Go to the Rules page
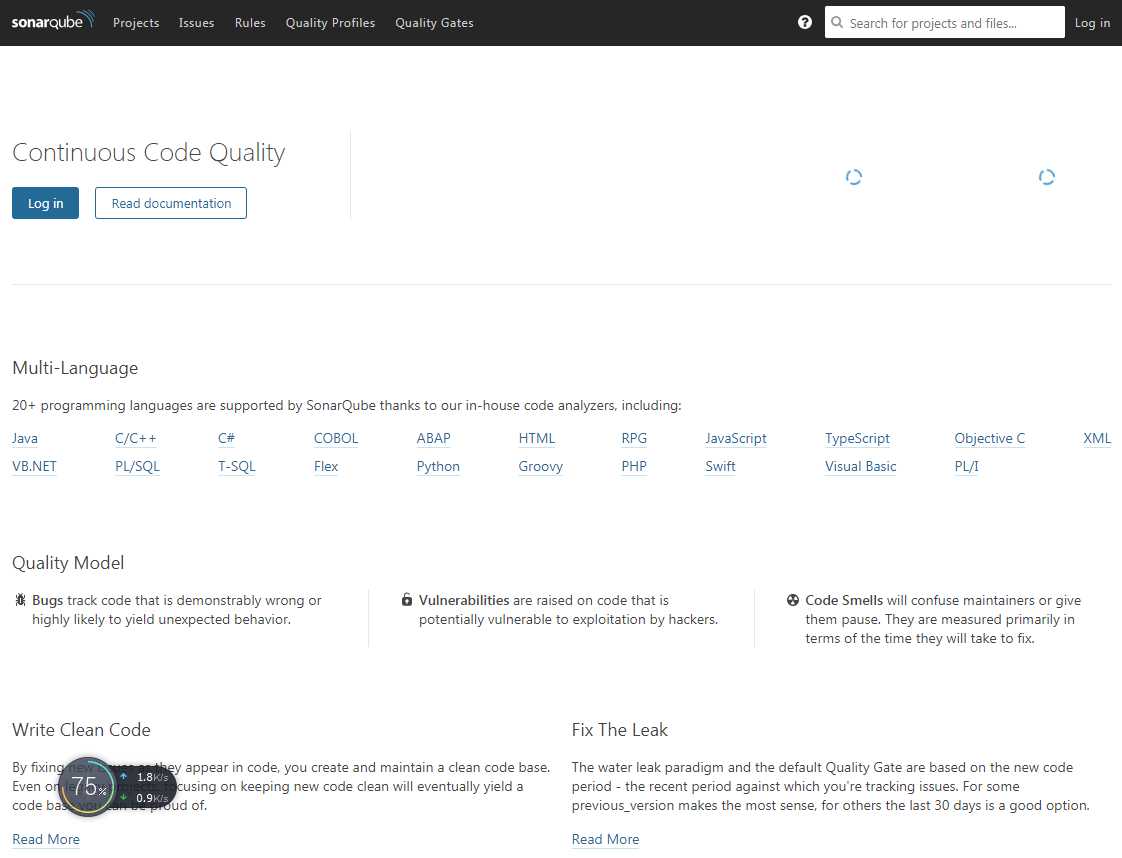The width and height of the screenshot is (1122, 858). pos(250,23)
